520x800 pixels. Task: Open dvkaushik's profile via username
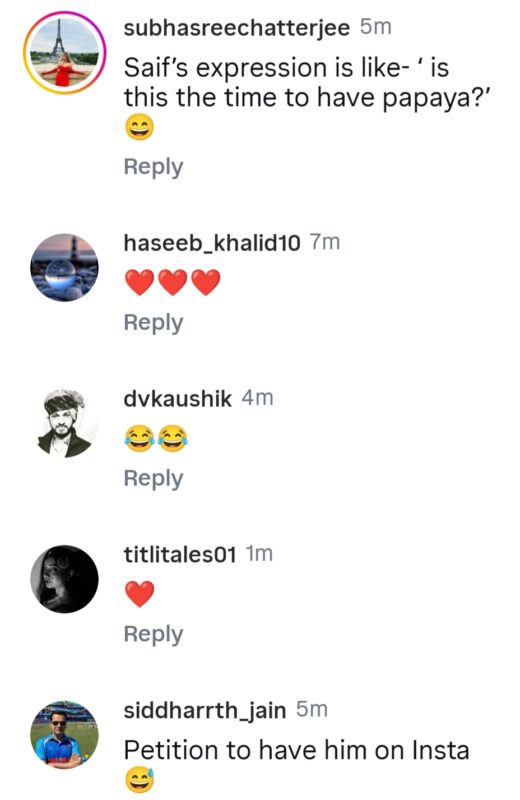pyautogui.click(x=178, y=398)
